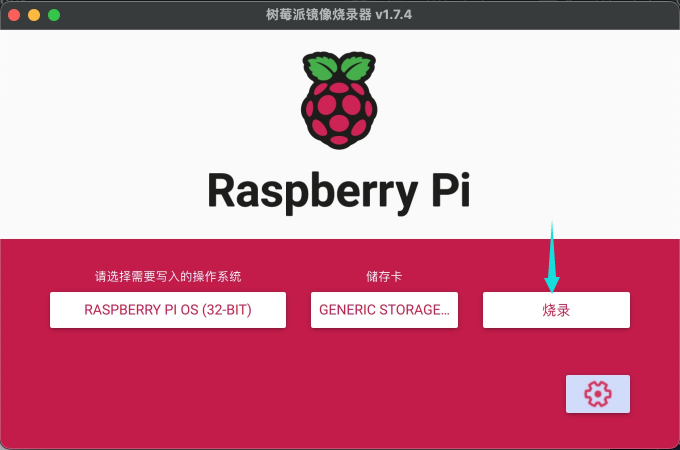Maximize the window using the green button
680x450 pixels.
coord(54,15)
